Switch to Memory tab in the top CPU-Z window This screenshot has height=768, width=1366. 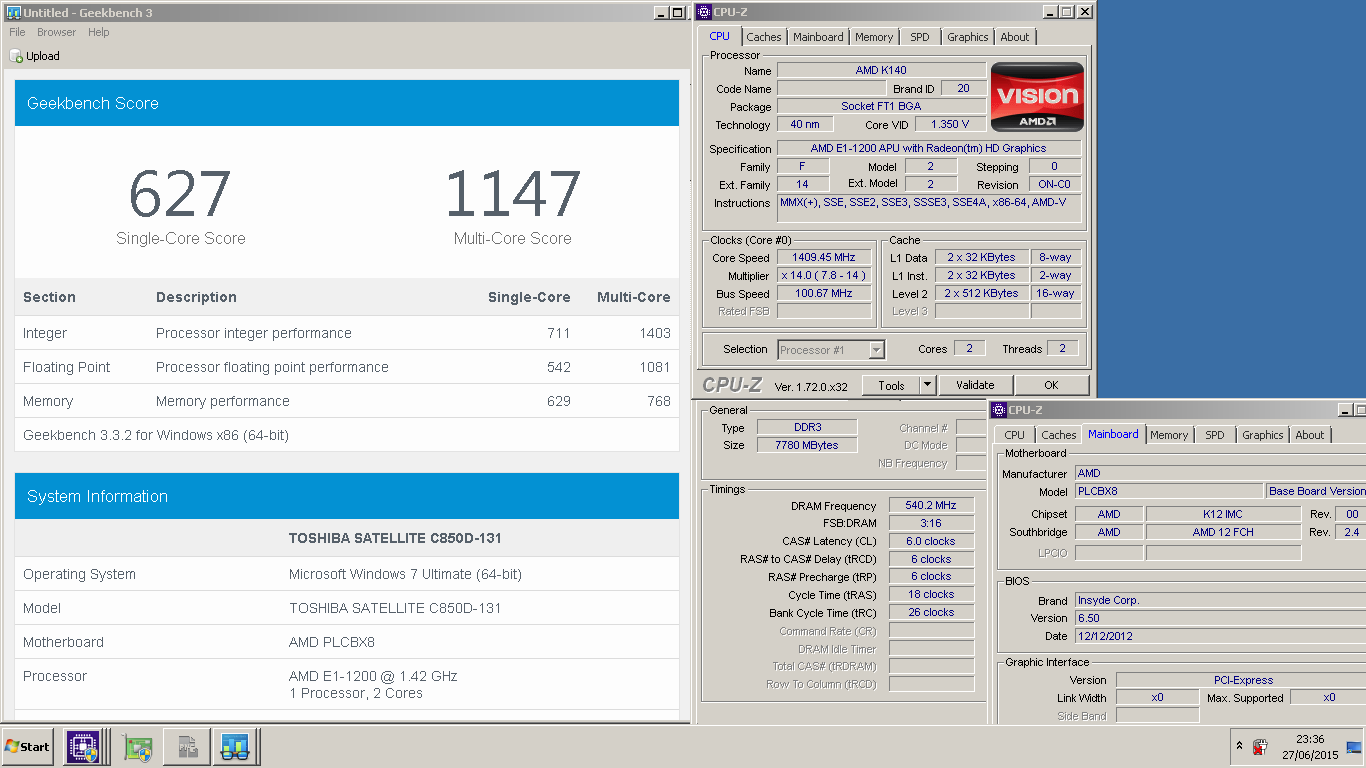874,37
